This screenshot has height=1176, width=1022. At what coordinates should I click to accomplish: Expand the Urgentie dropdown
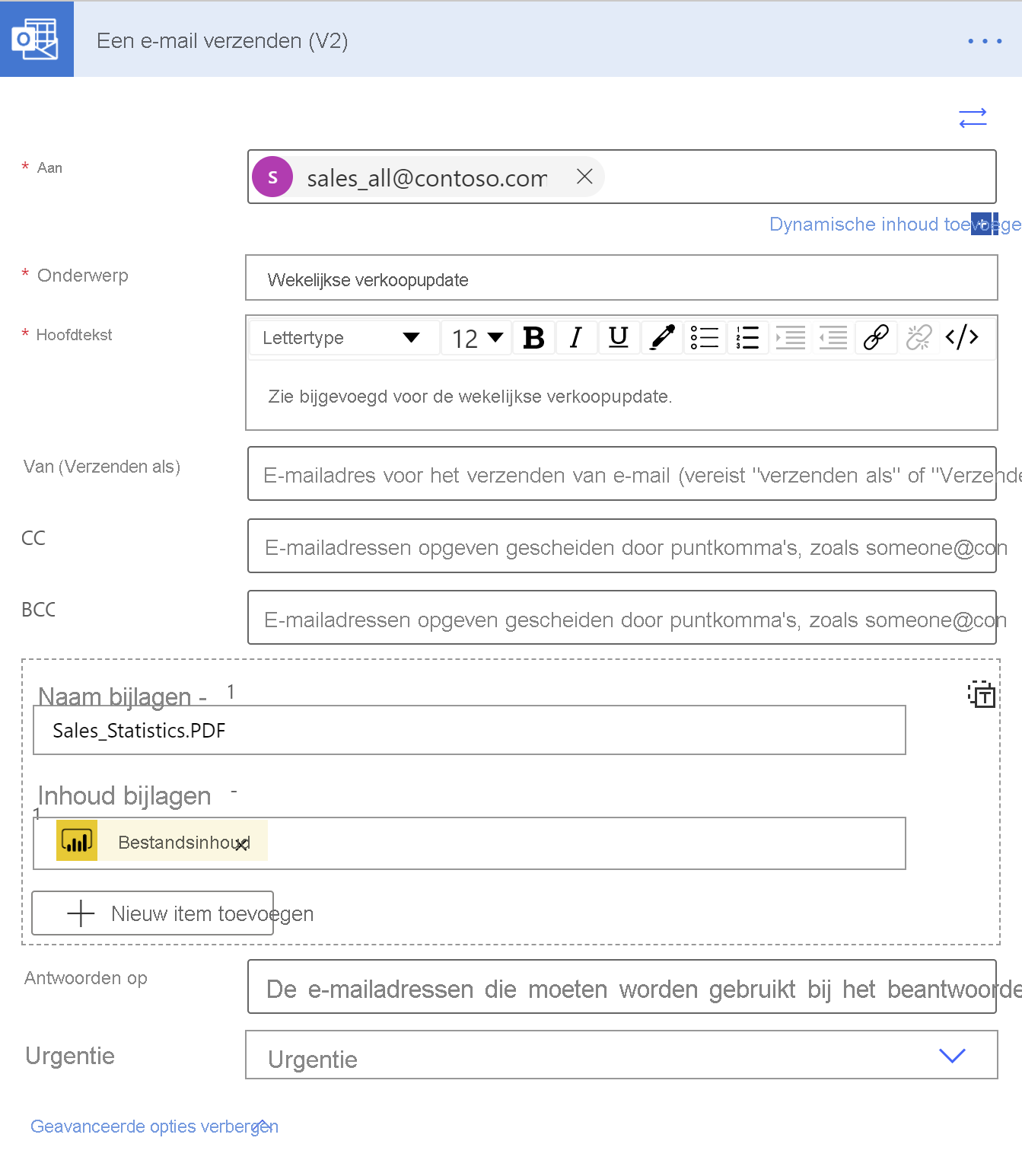coord(621,1055)
